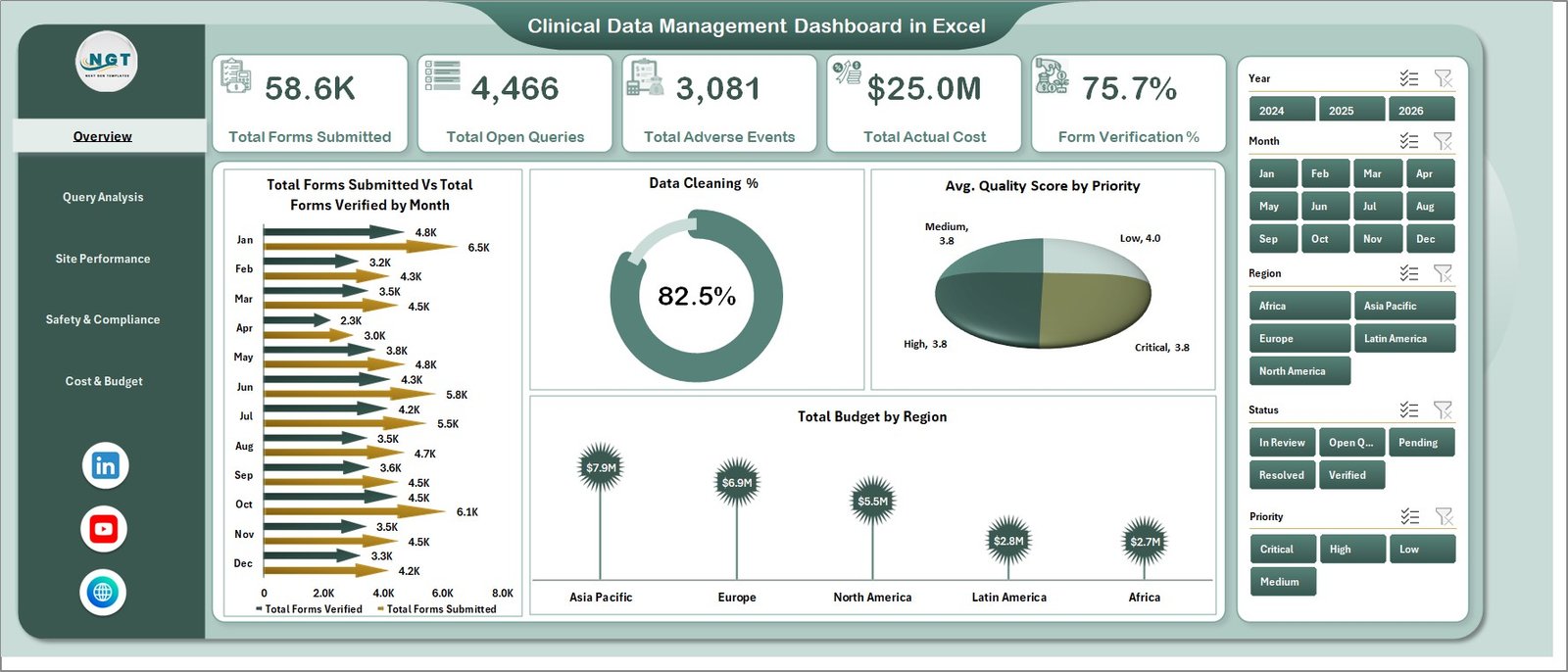Open the LinkedIn icon link
The width and height of the screenshot is (1568, 672).
(105, 465)
